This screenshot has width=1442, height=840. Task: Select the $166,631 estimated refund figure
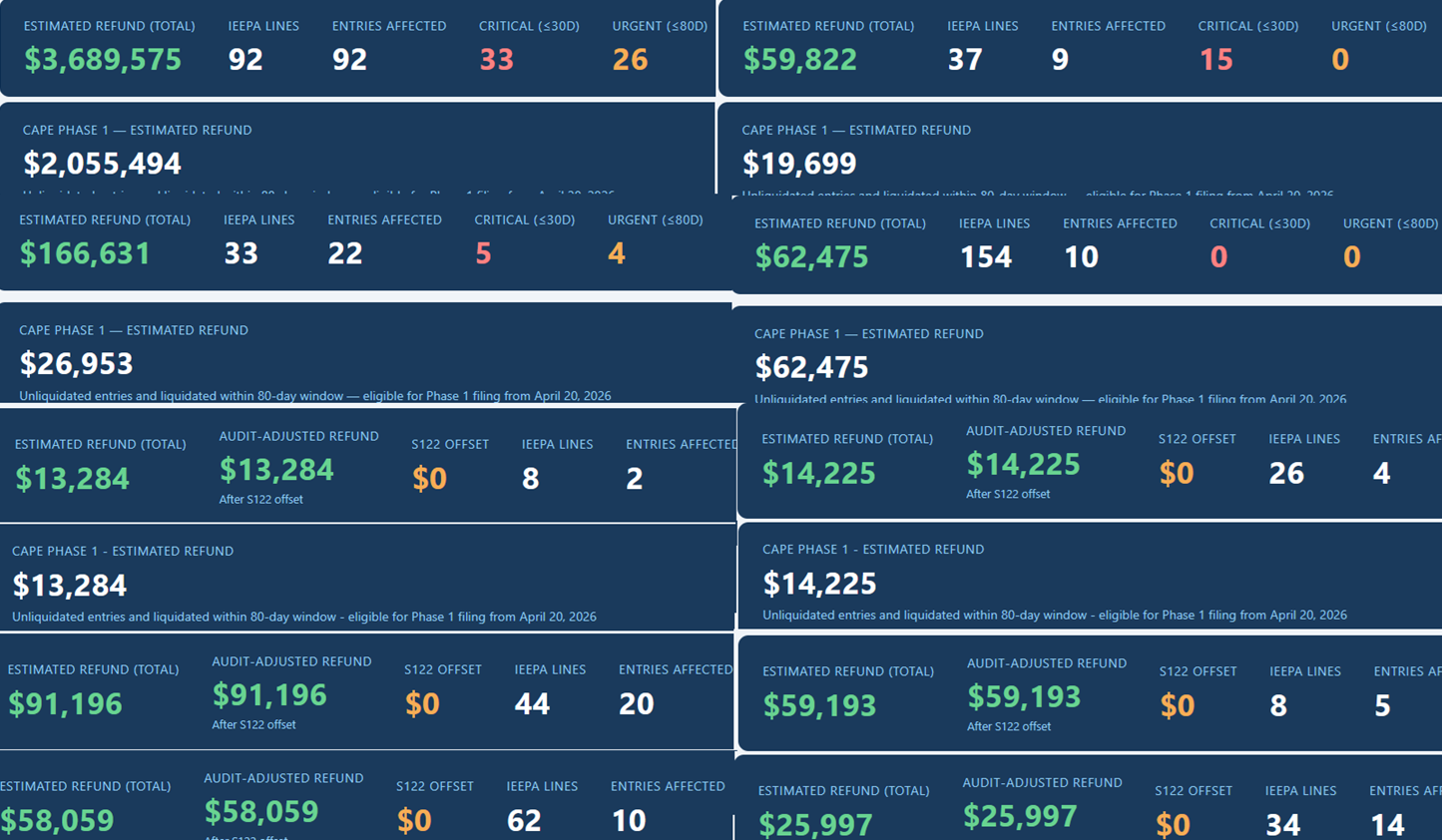tap(85, 253)
